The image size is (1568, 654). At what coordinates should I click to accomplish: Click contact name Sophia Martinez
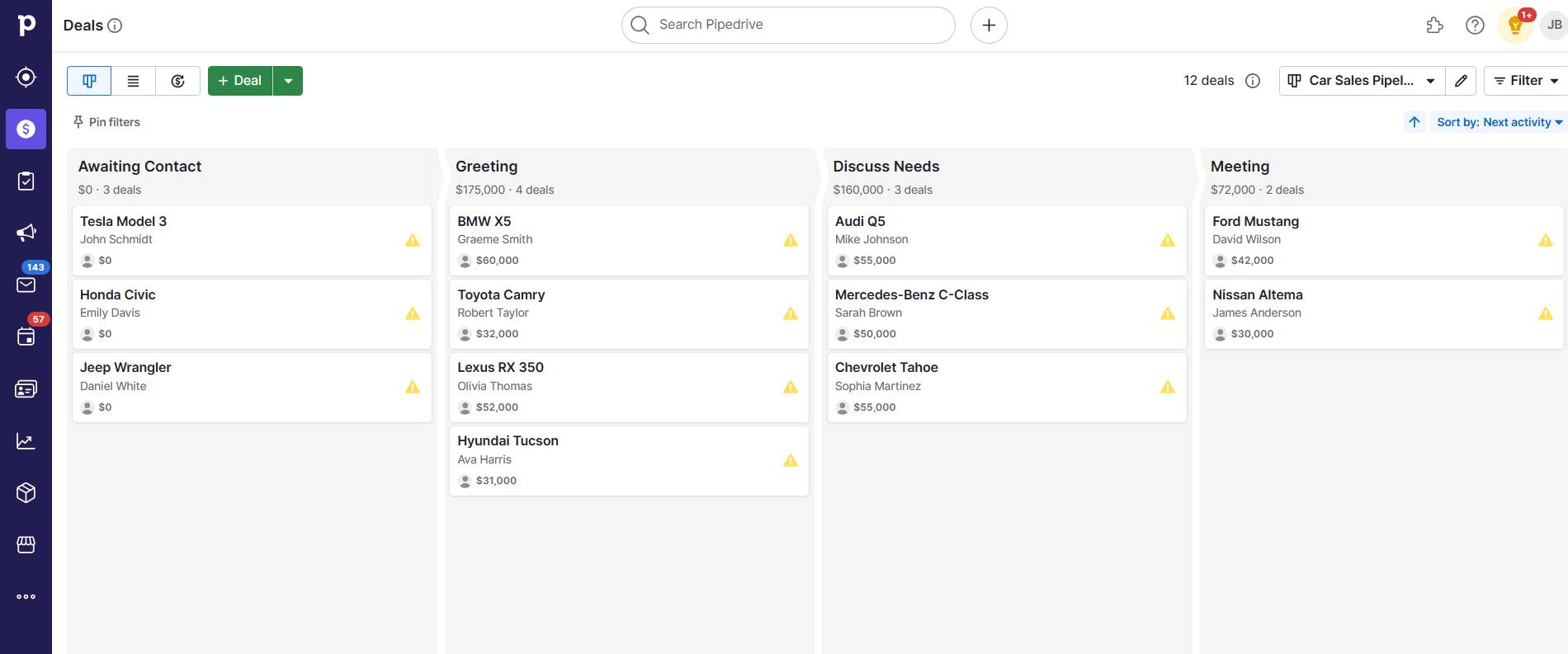[x=878, y=386]
